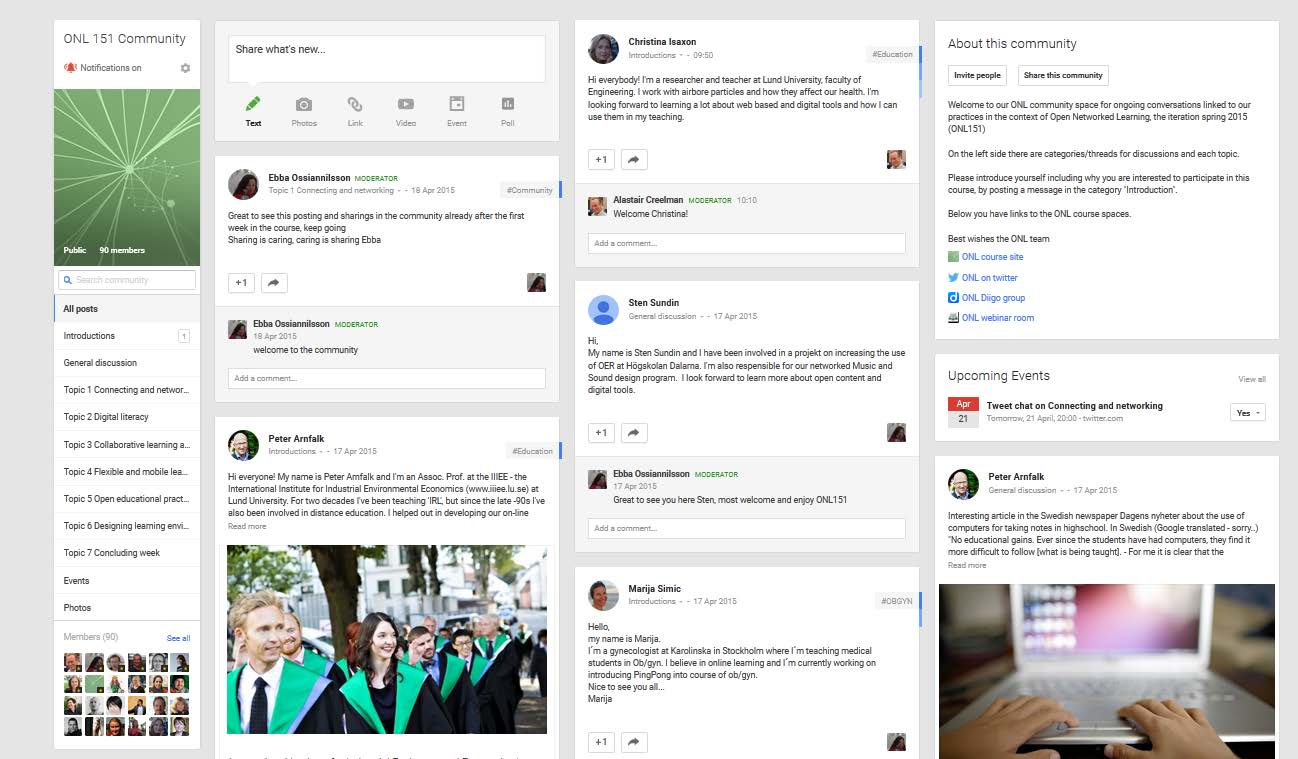Open the Introductions category
Viewport: 1298px width, 759px height.
(x=126, y=336)
